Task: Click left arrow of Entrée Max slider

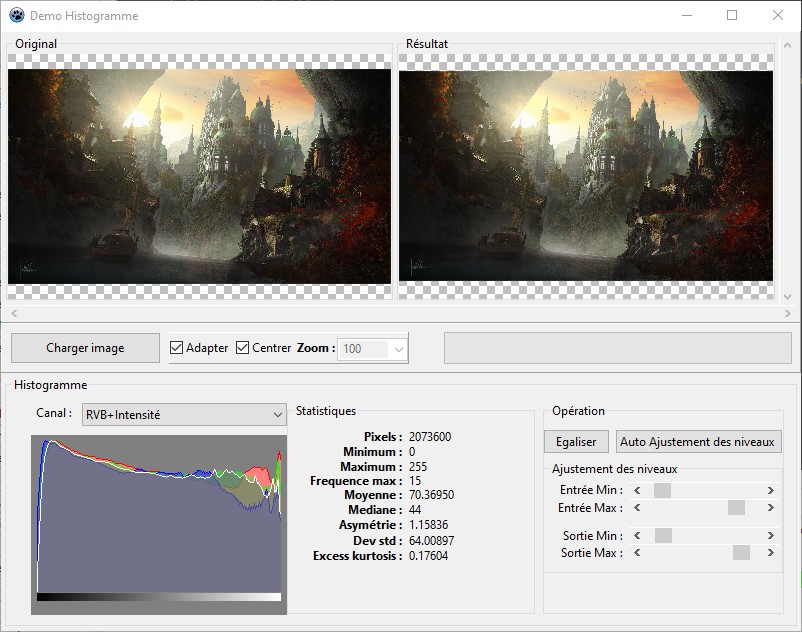Action: [x=637, y=508]
